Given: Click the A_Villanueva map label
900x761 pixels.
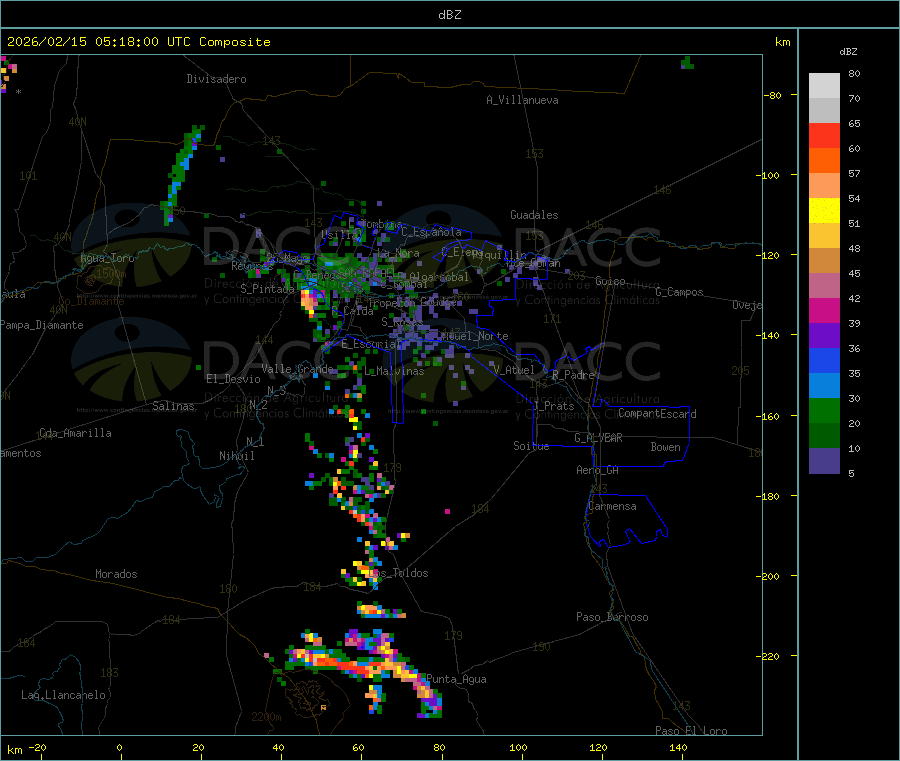Looking at the screenshot, I should pos(522,100).
